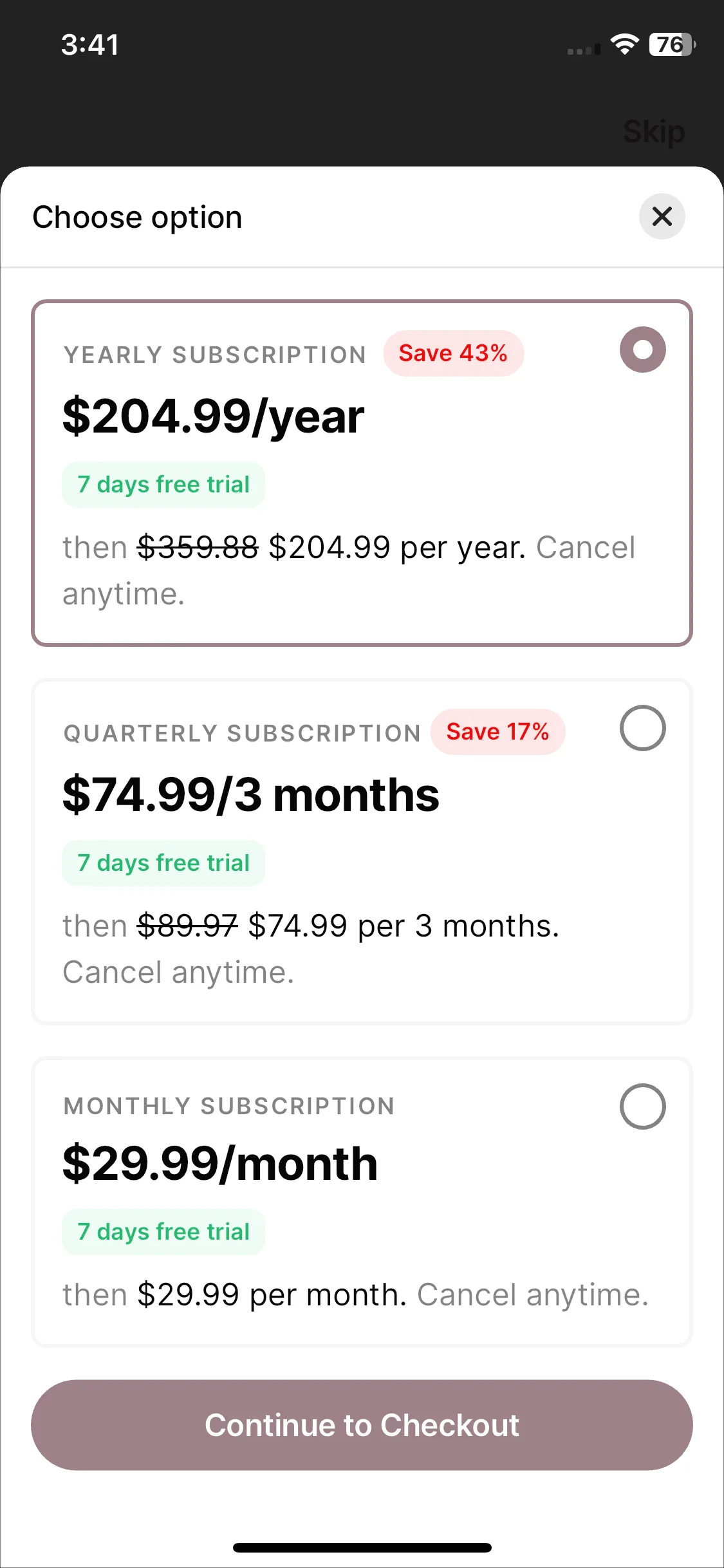Tap the $204.99/year price heading
The height and width of the screenshot is (1568, 724).
(x=213, y=417)
